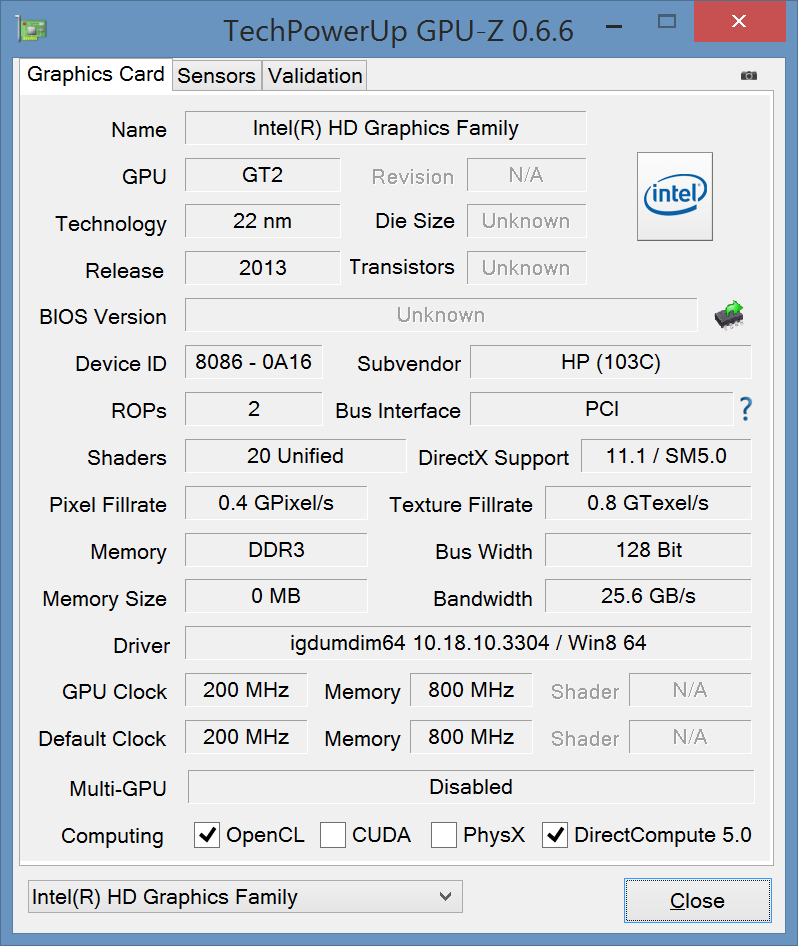Click the Driver version field
Viewport: 798px width, 946px height.
[x=468, y=643]
